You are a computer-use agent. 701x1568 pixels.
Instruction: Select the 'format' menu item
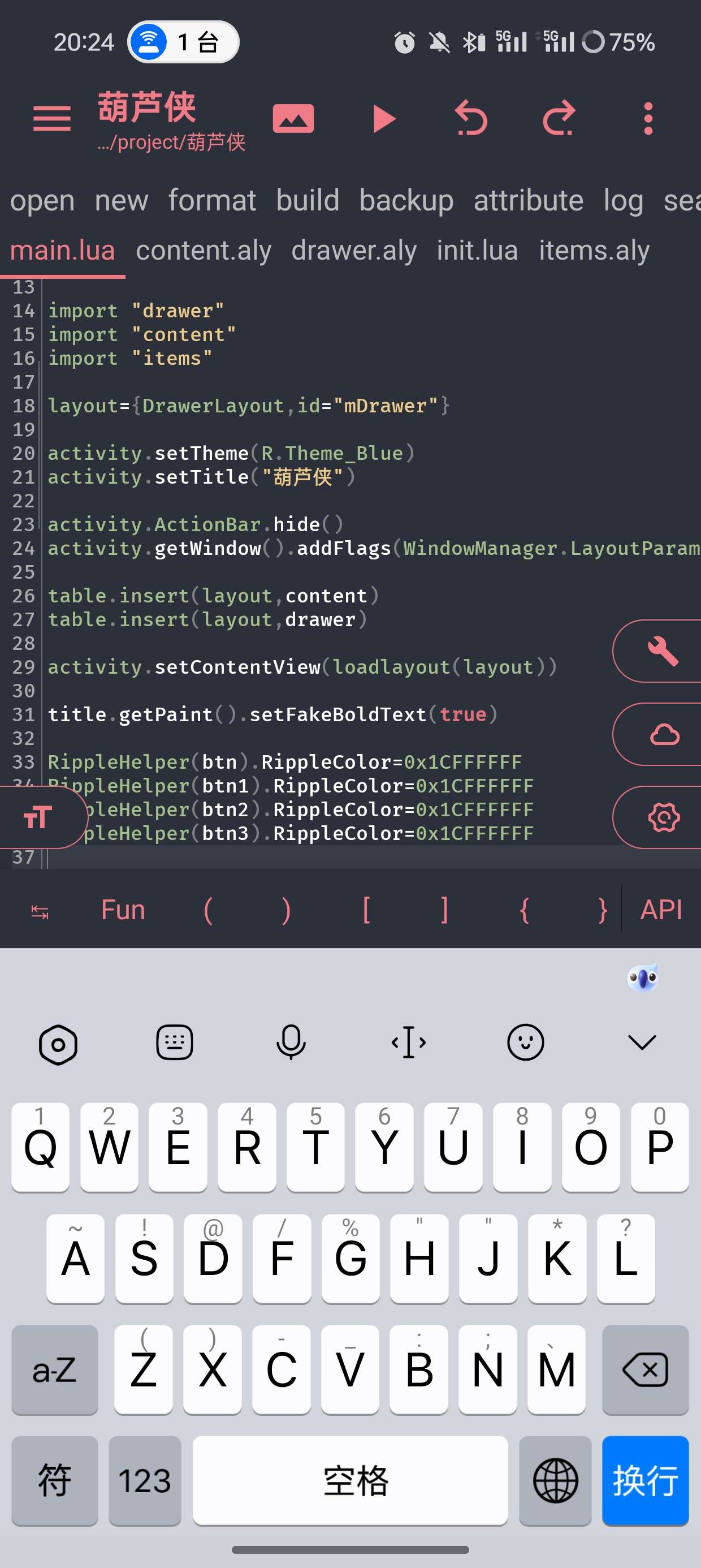tap(212, 200)
